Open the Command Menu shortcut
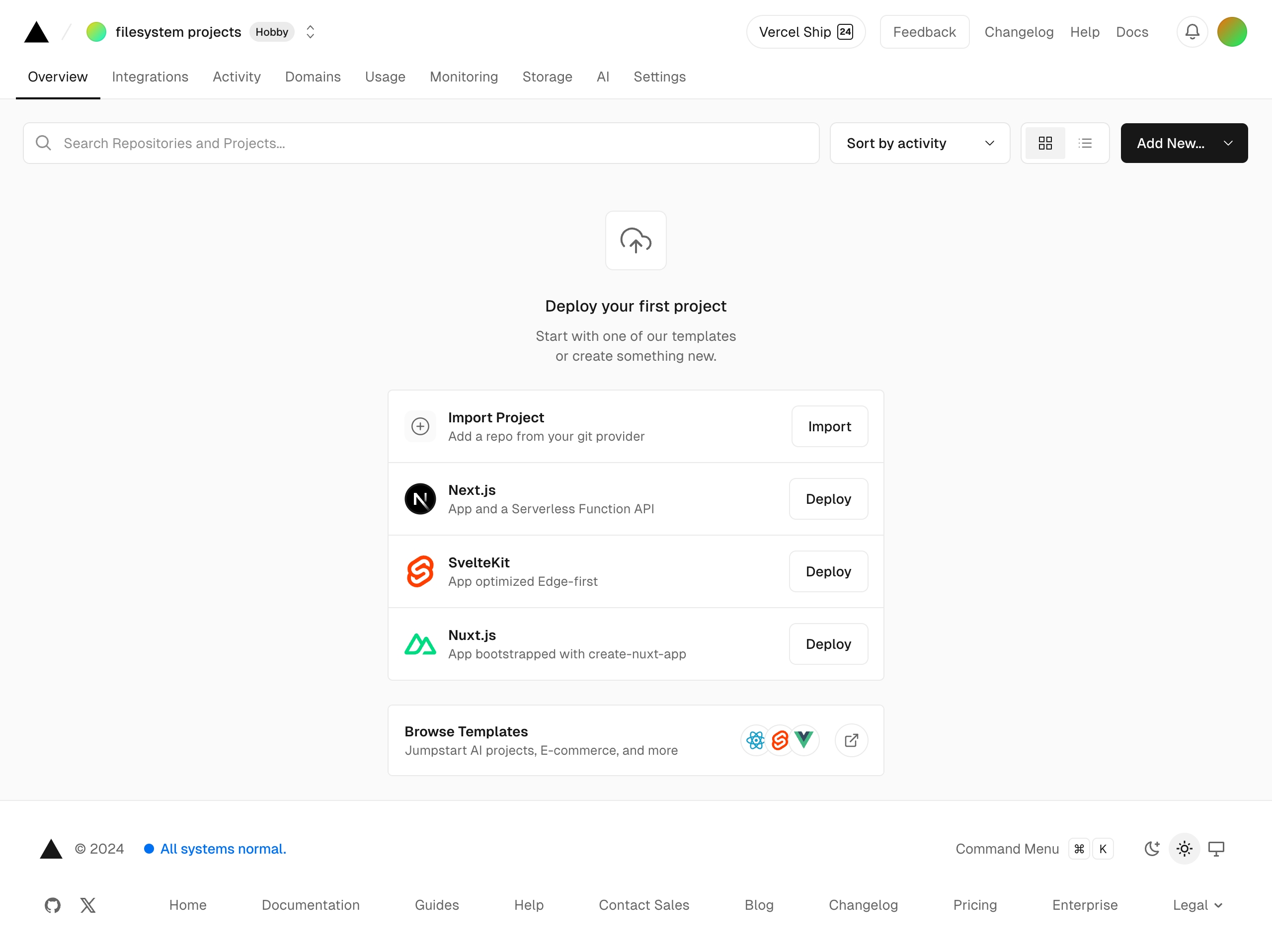Screen dimensions: 1272x952 click(x=1034, y=849)
